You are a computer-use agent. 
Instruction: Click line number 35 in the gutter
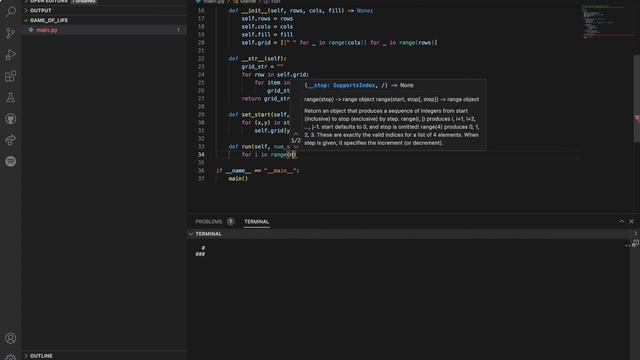(x=201, y=163)
